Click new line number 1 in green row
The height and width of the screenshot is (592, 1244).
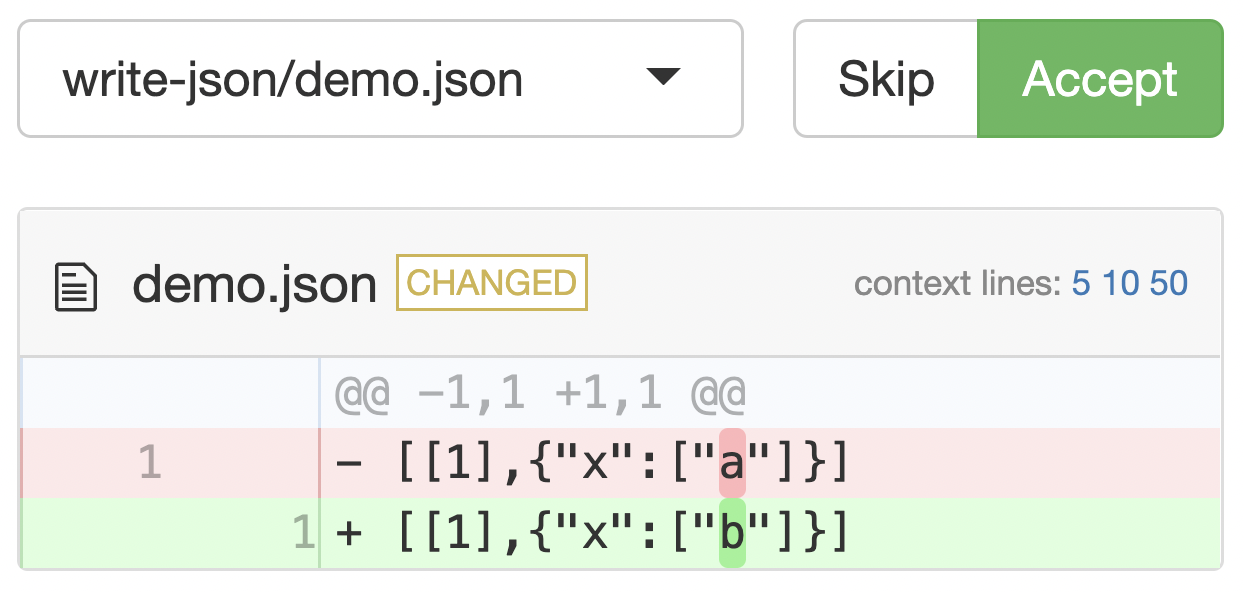tap(303, 533)
